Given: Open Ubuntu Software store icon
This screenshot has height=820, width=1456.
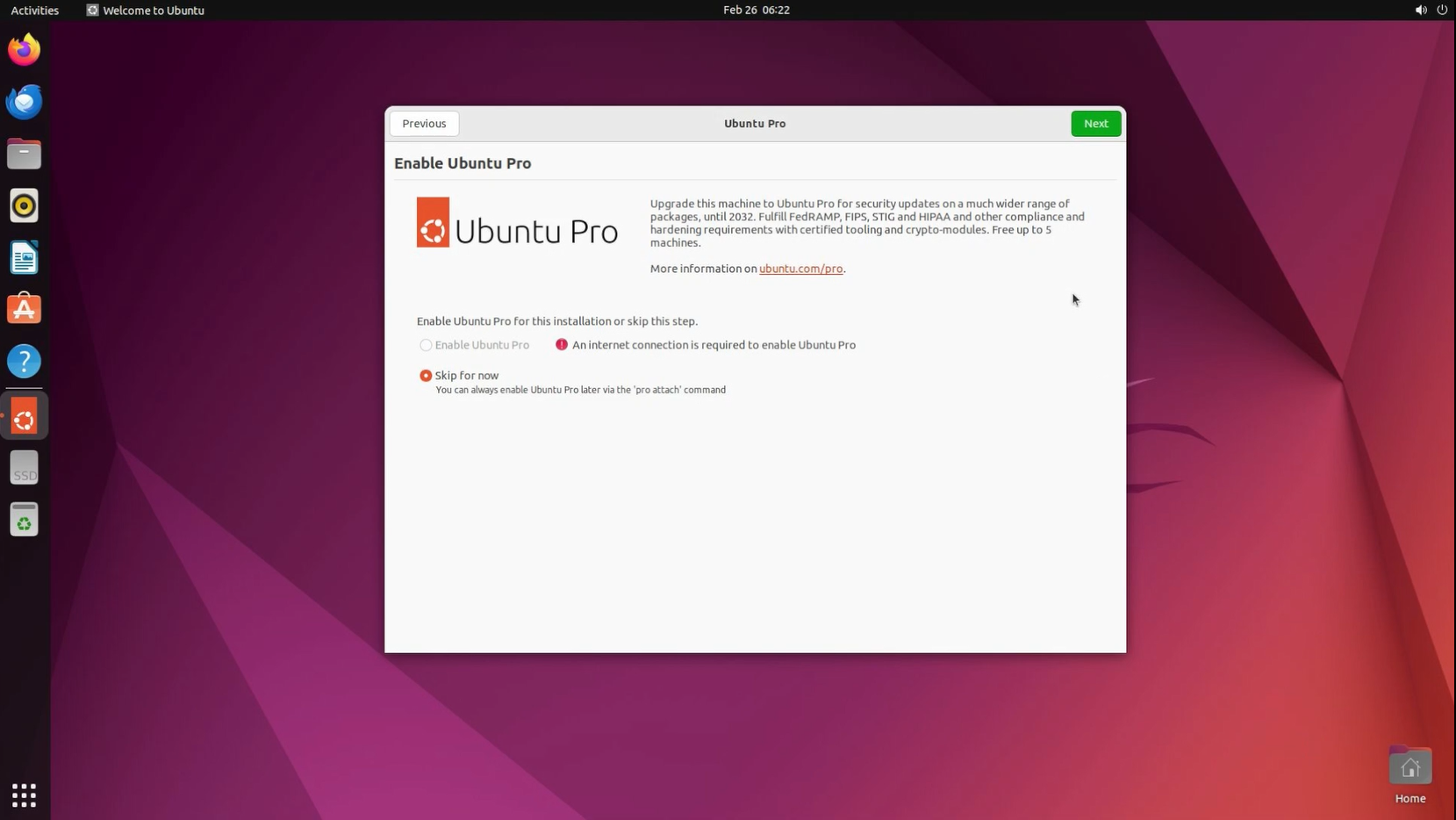Looking at the screenshot, I should pyautogui.click(x=24, y=309).
